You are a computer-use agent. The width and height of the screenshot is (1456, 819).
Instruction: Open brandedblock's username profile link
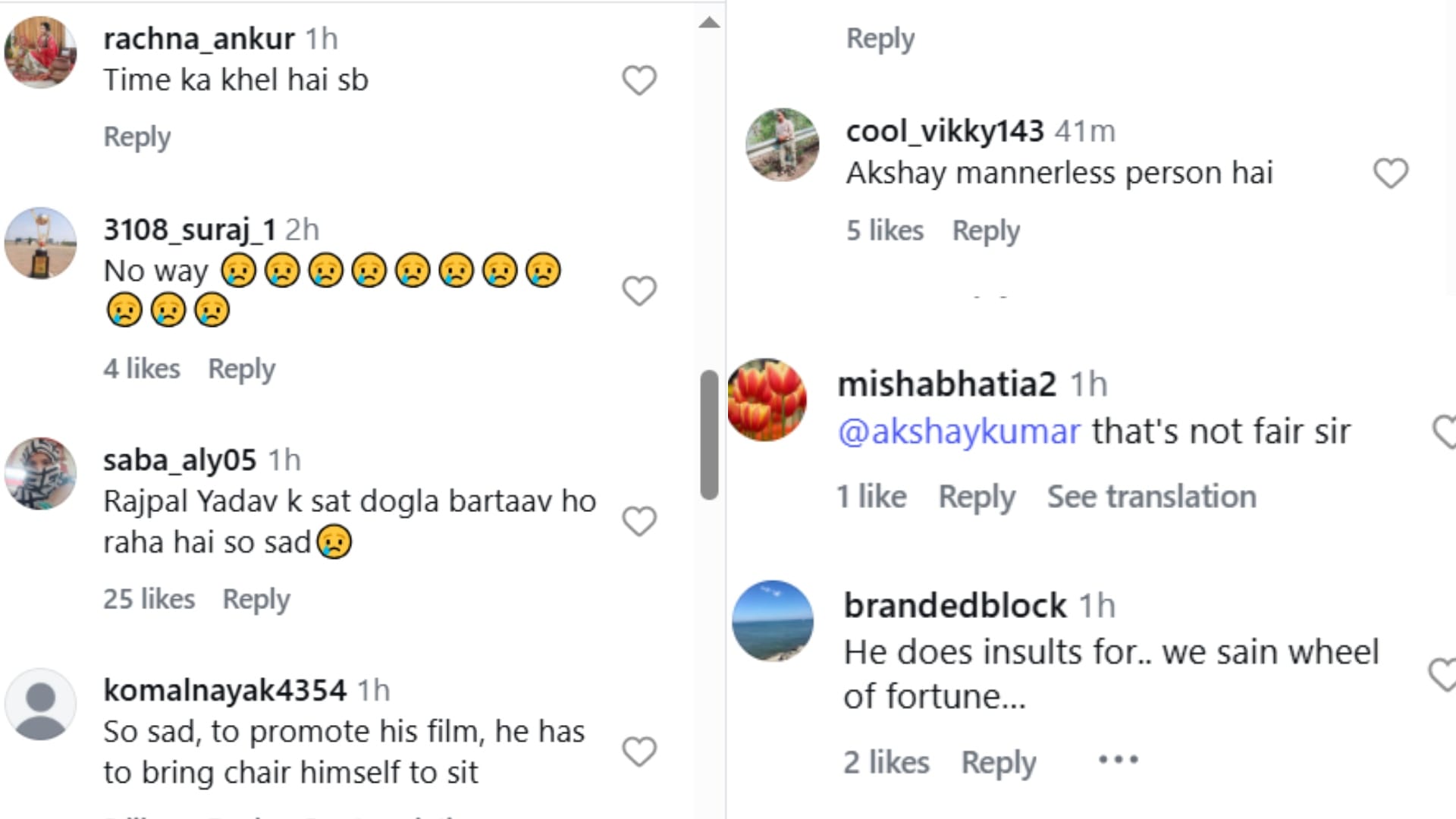pos(955,605)
